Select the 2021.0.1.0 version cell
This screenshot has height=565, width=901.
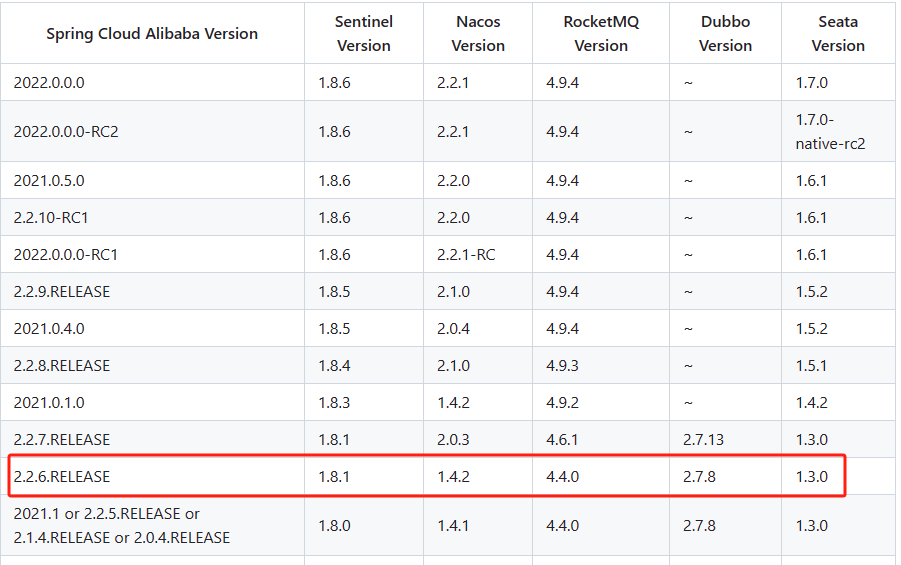[152, 402]
